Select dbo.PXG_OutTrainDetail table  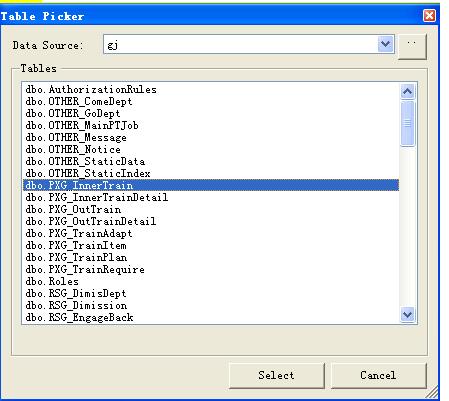pos(211,221)
